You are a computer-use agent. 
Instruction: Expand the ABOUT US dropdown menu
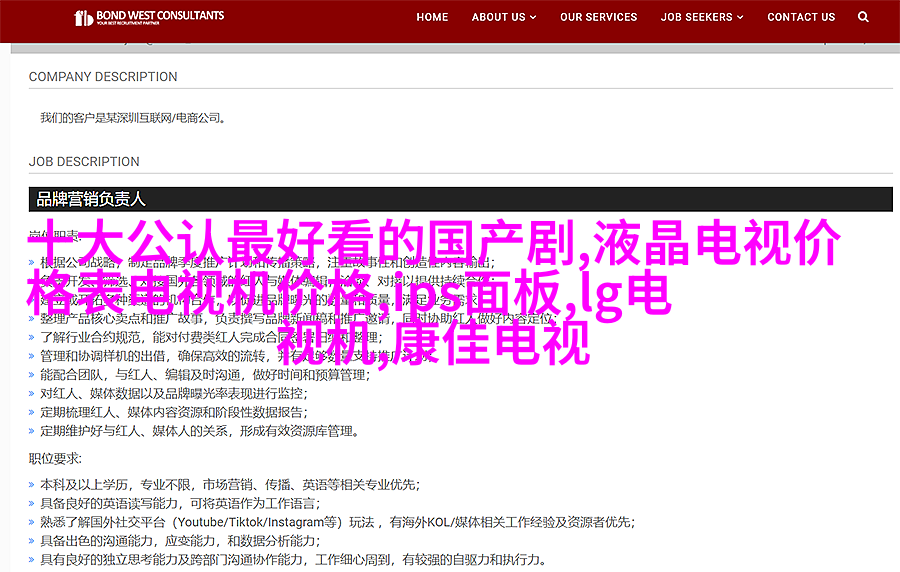[504, 17]
